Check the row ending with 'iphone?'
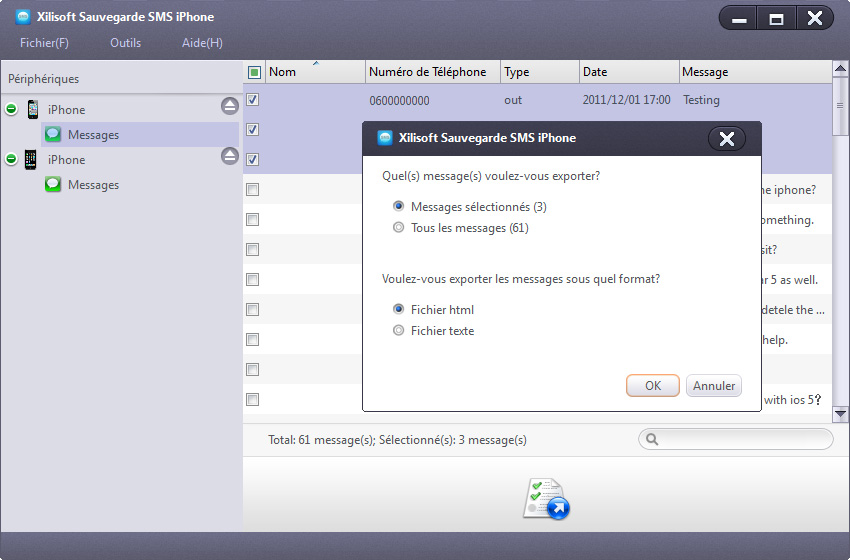The image size is (850, 560). click(x=253, y=189)
